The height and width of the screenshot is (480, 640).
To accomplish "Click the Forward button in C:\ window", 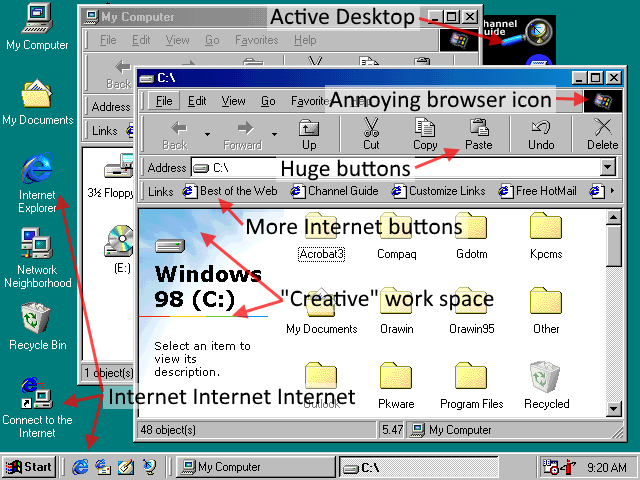I will pyautogui.click(x=243, y=135).
